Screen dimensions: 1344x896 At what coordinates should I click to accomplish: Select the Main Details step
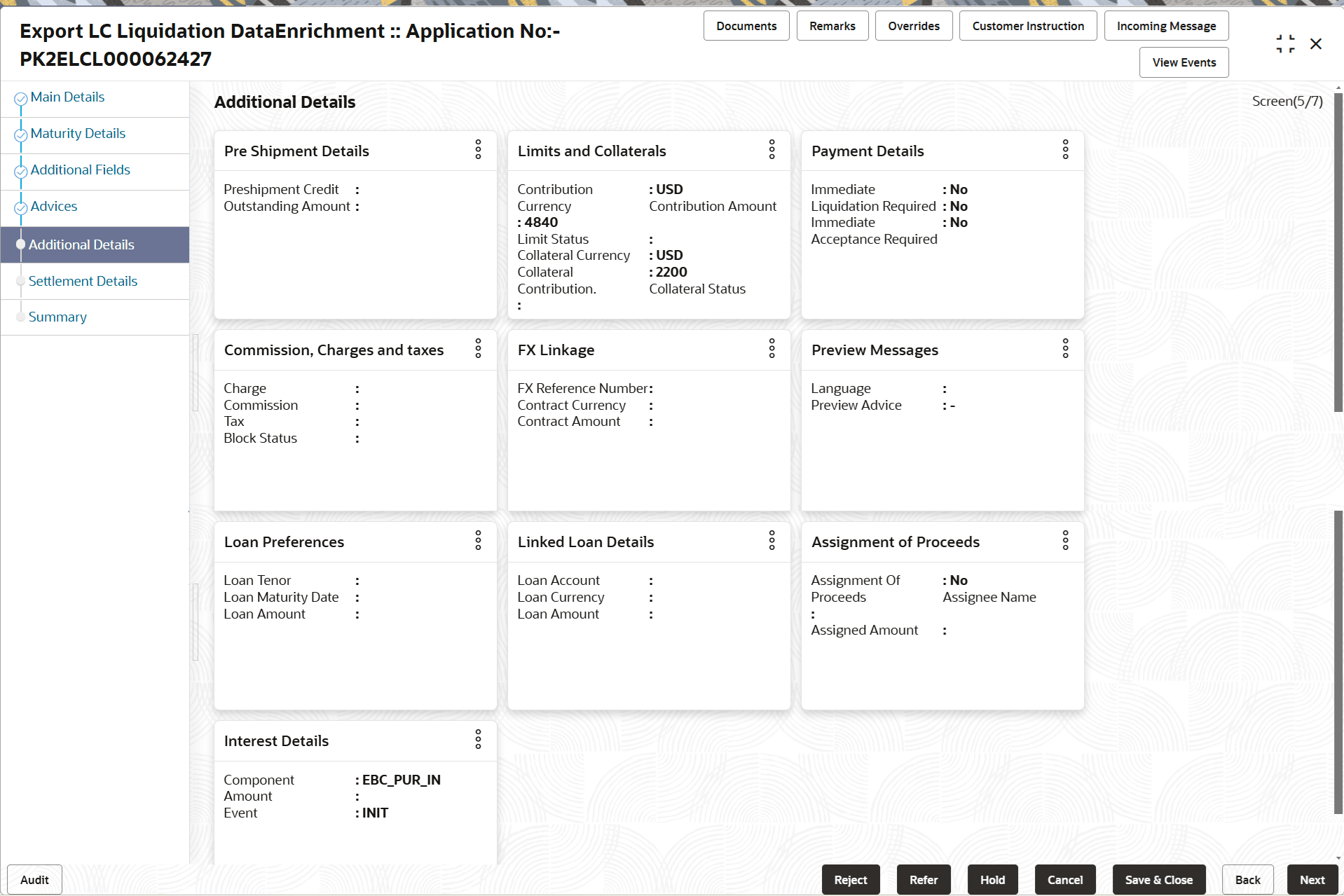[67, 97]
